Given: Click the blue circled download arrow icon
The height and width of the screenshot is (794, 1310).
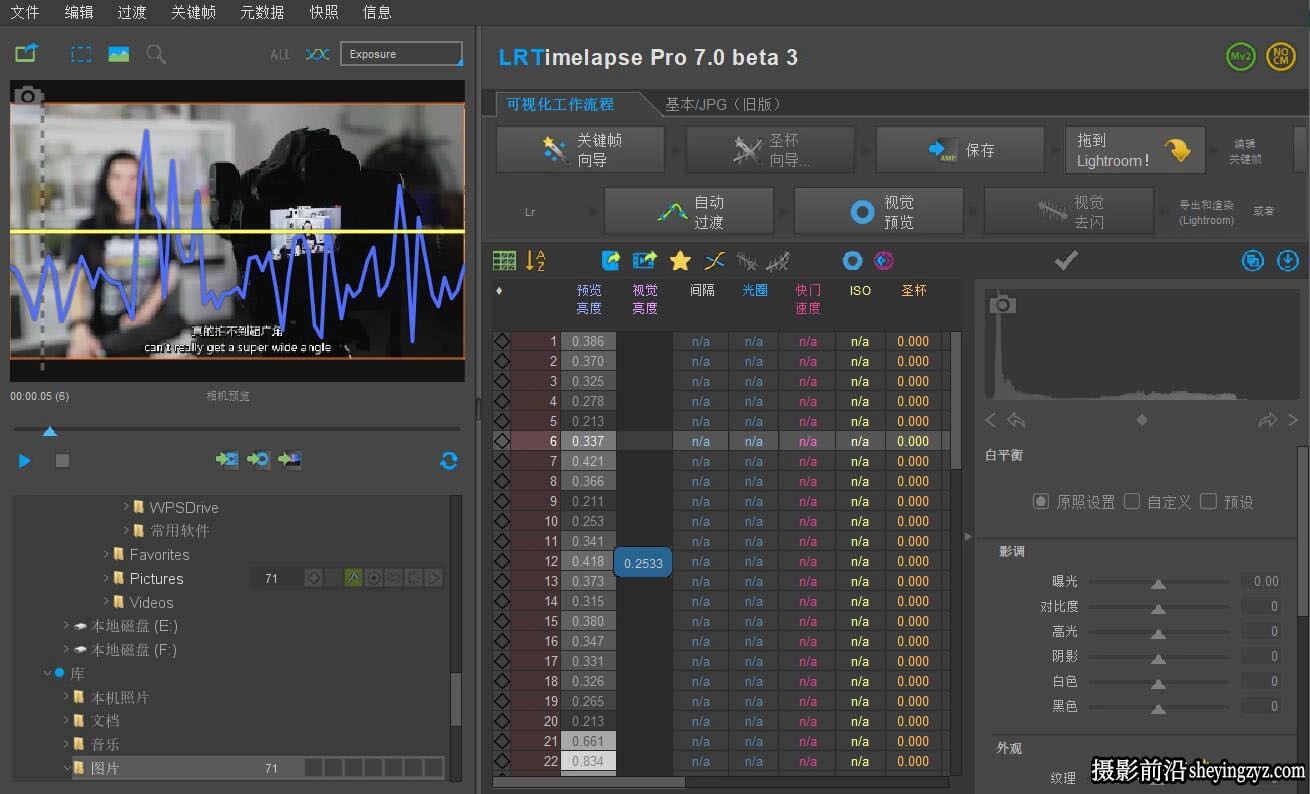Looking at the screenshot, I should (1288, 261).
